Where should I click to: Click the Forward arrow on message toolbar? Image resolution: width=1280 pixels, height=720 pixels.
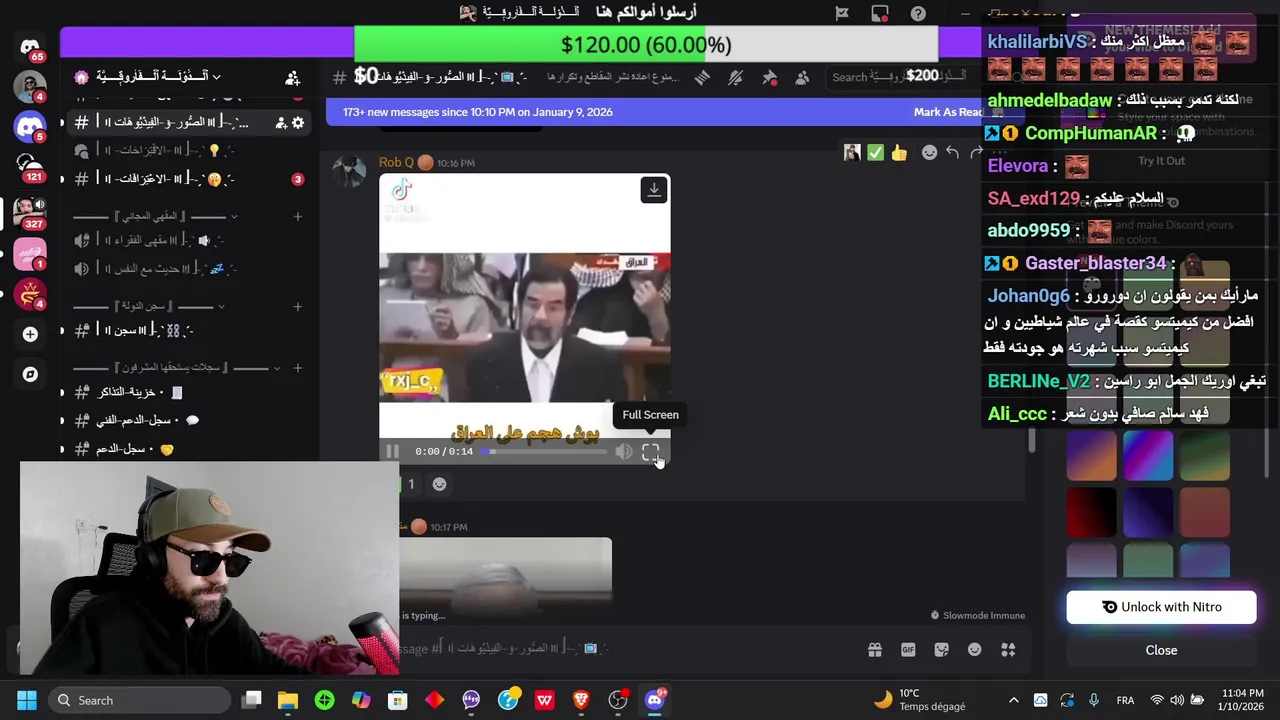[x=976, y=152]
